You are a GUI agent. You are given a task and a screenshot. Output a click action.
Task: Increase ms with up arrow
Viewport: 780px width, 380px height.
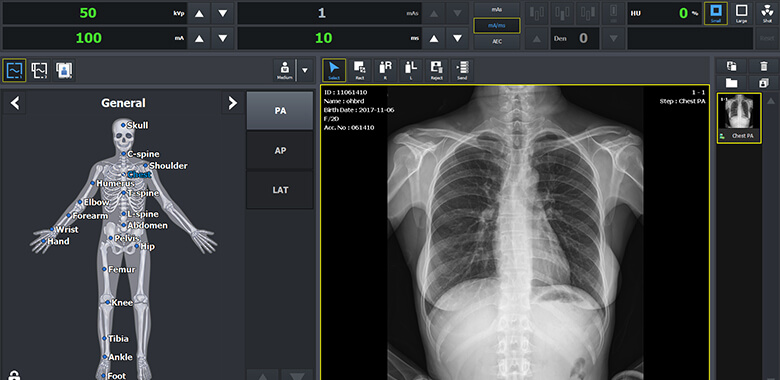pyautogui.click(x=434, y=38)
